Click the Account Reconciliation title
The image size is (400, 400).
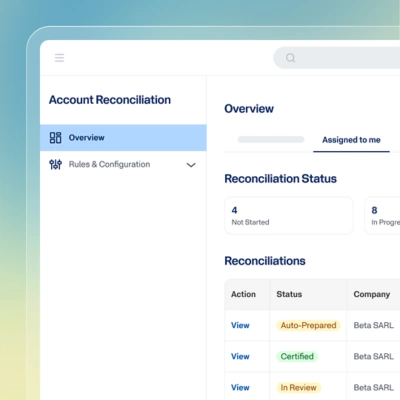pyautogui.click(x=110, y=100)
